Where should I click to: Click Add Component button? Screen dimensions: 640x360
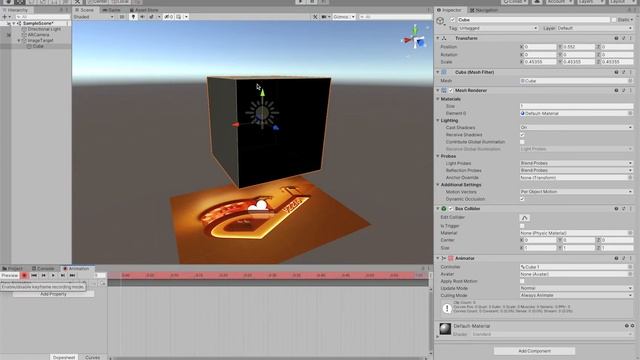tap(534, 351)
